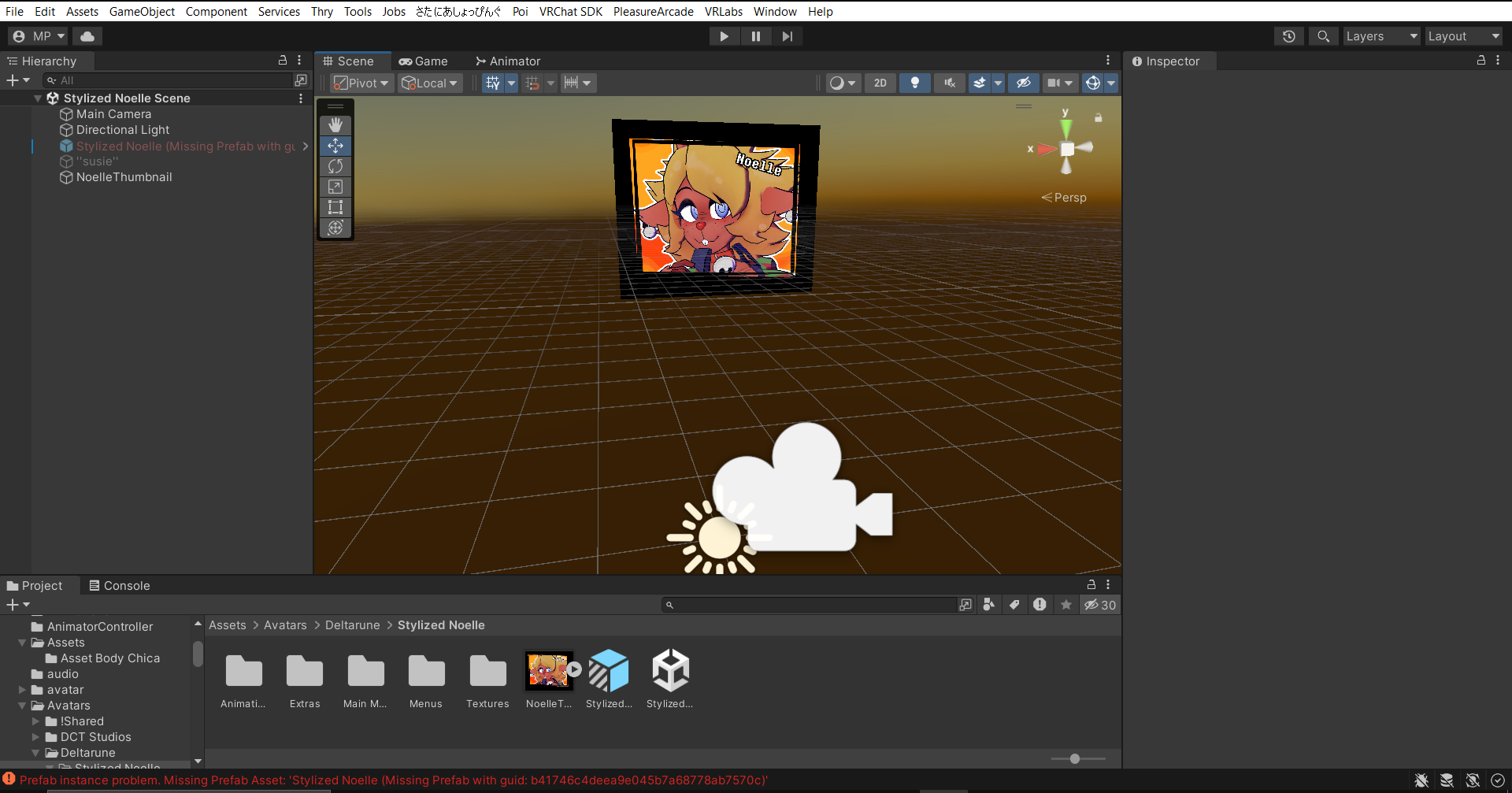Screen dimensions: 1512x793
Task: Toggle Scene audio mute button
Action: pos(950,83)
